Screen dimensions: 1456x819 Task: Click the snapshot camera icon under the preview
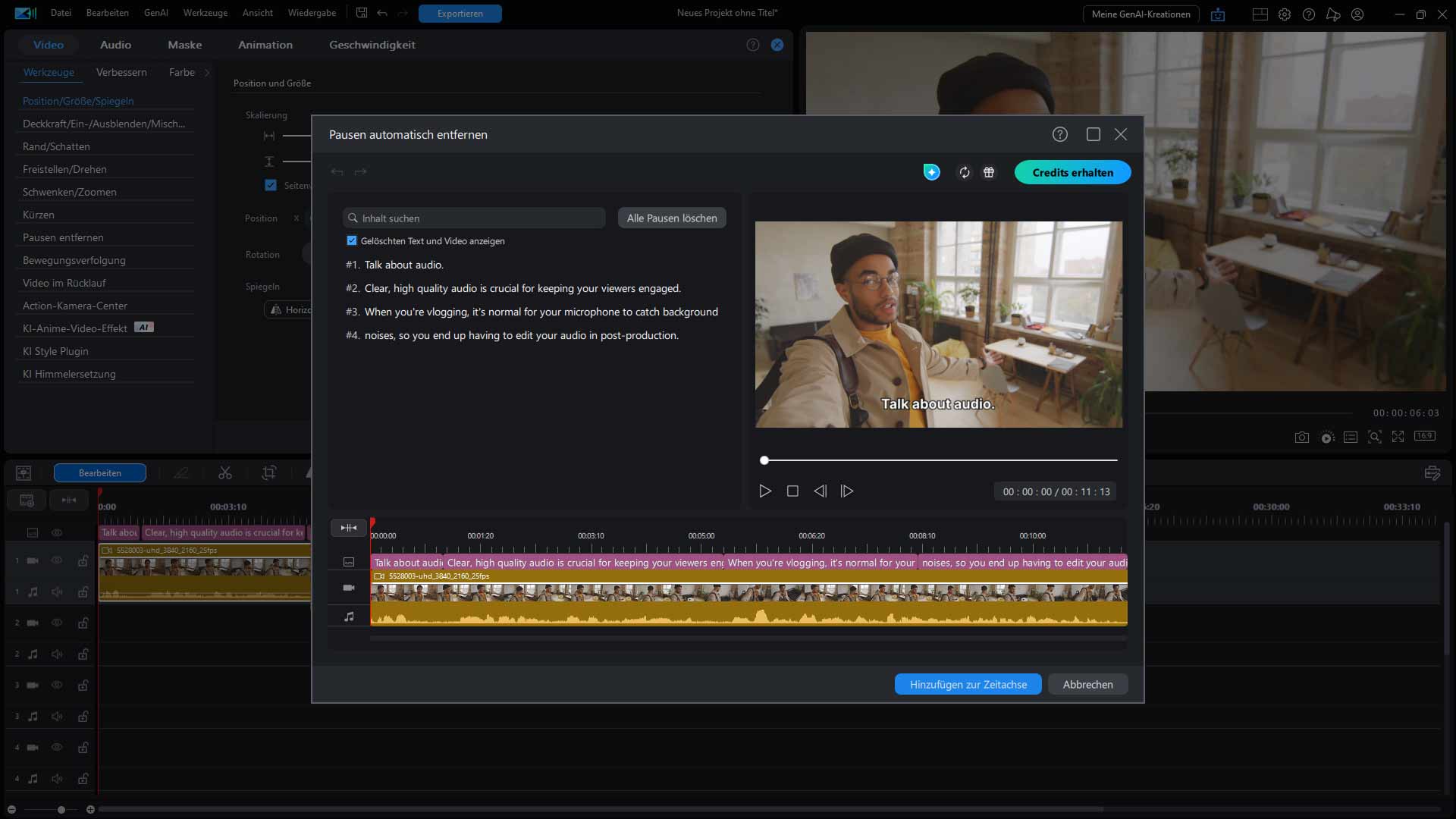pyautogui.click(x=1301, y=438)
